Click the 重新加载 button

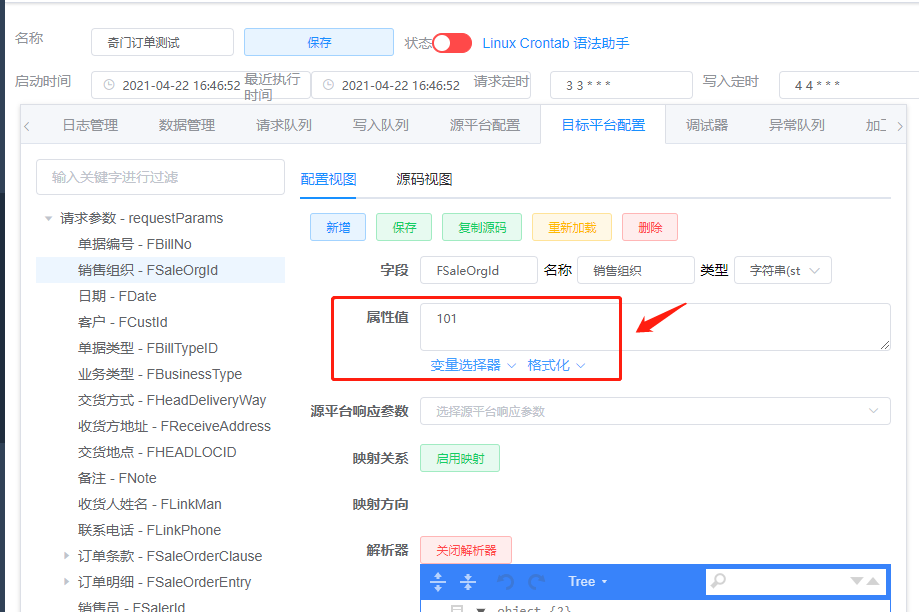click(x=572, y=227)
